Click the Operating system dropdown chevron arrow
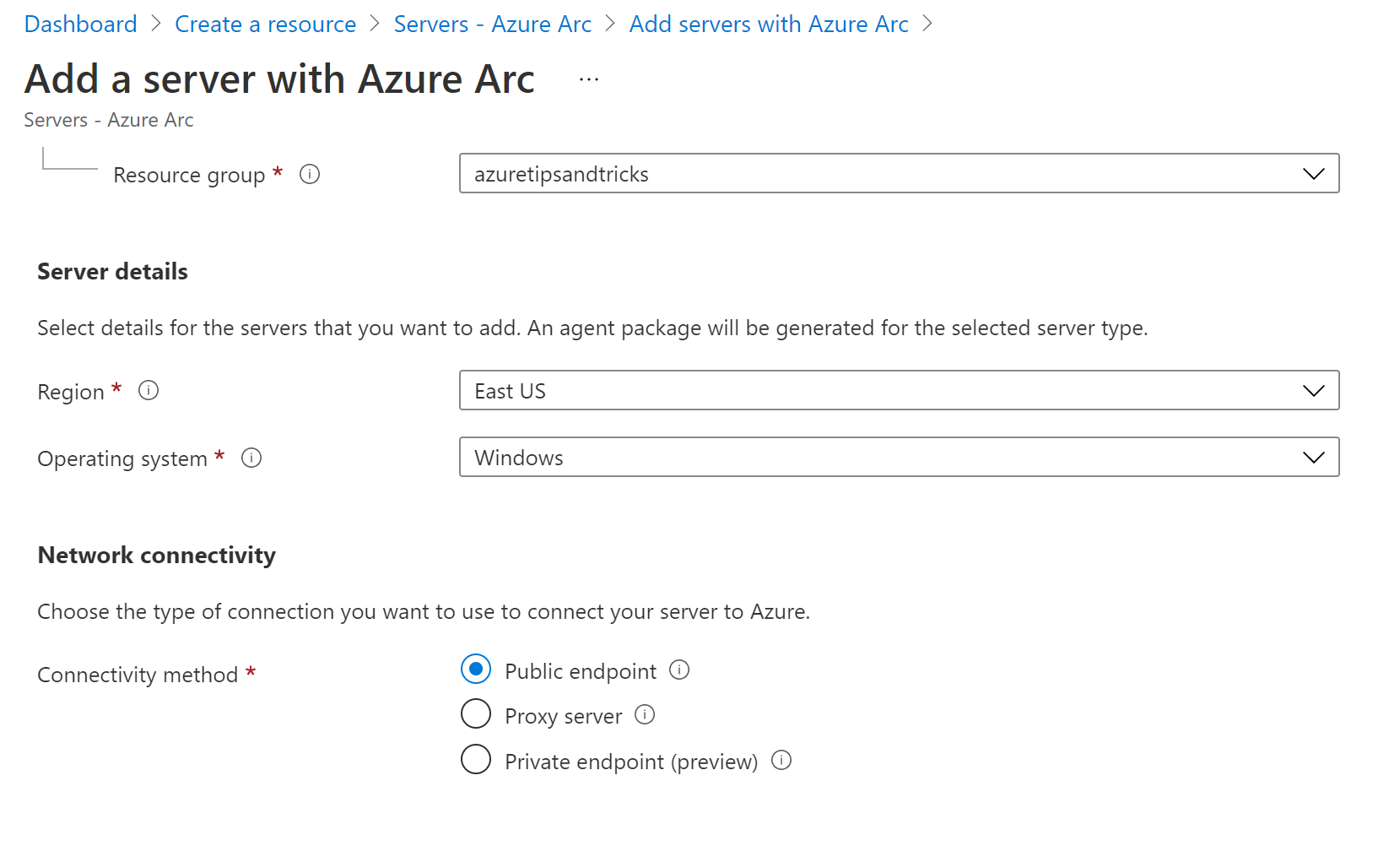This screenshot has width=1400, height=846. coord(1313,458)
